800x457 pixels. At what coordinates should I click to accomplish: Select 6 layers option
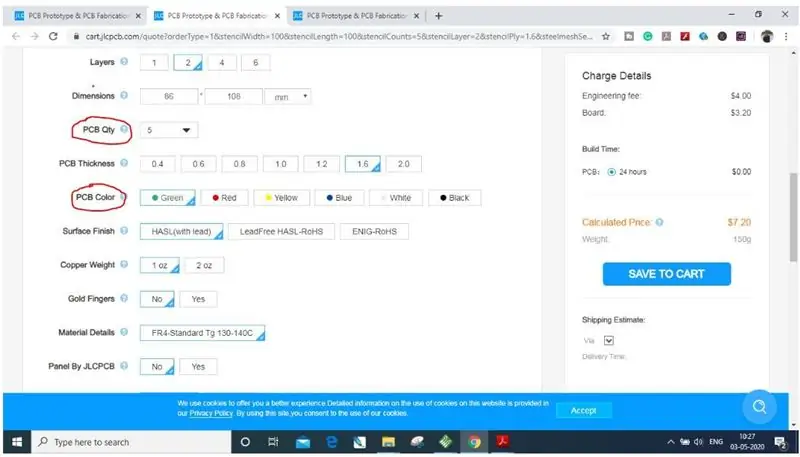tap(256, 63)
